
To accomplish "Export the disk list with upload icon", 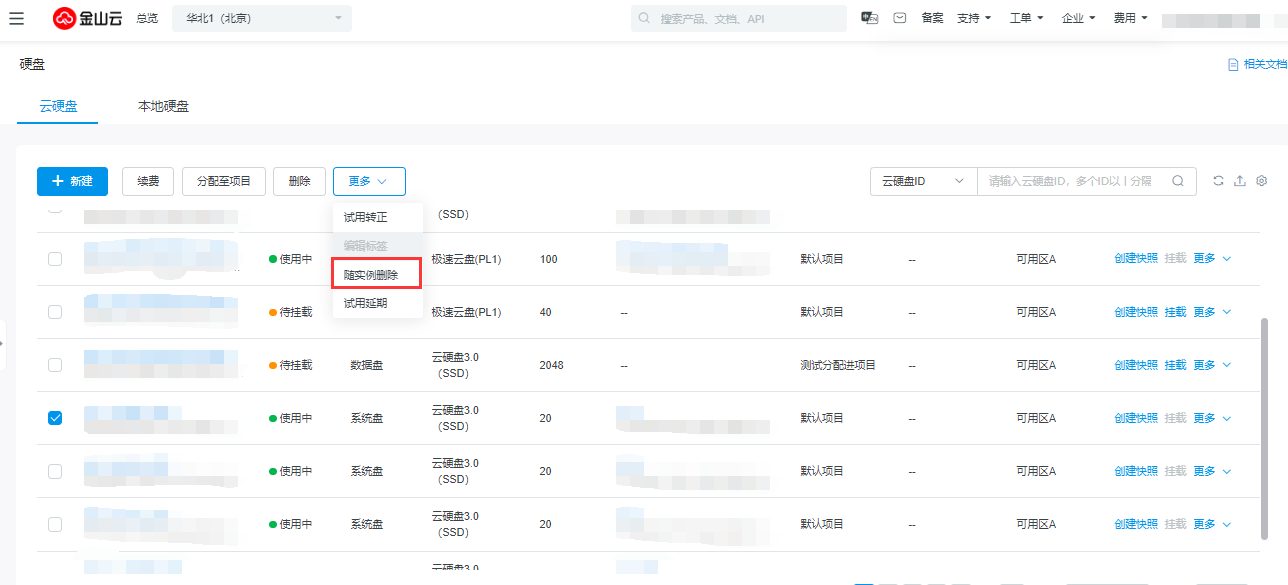I will [x=1240, y=181].
